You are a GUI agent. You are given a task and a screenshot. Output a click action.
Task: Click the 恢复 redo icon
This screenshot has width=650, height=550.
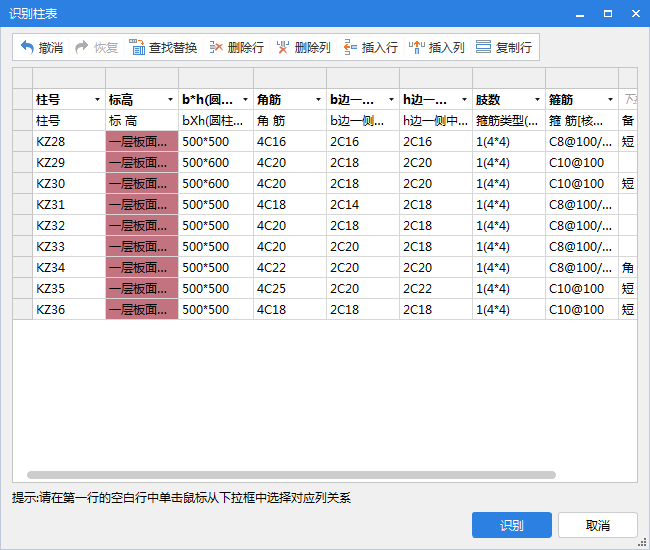[82, 47]
